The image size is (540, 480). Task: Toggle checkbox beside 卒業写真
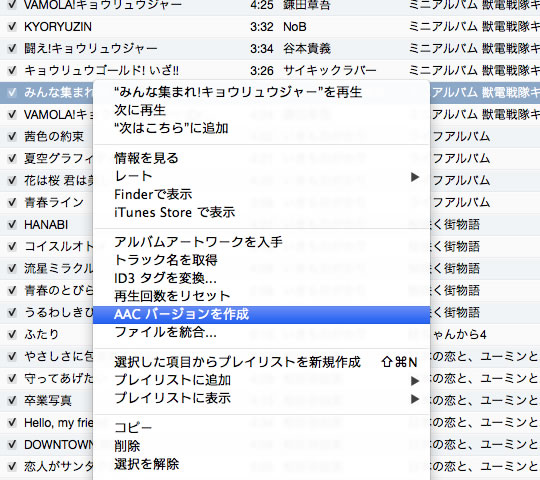12,400
